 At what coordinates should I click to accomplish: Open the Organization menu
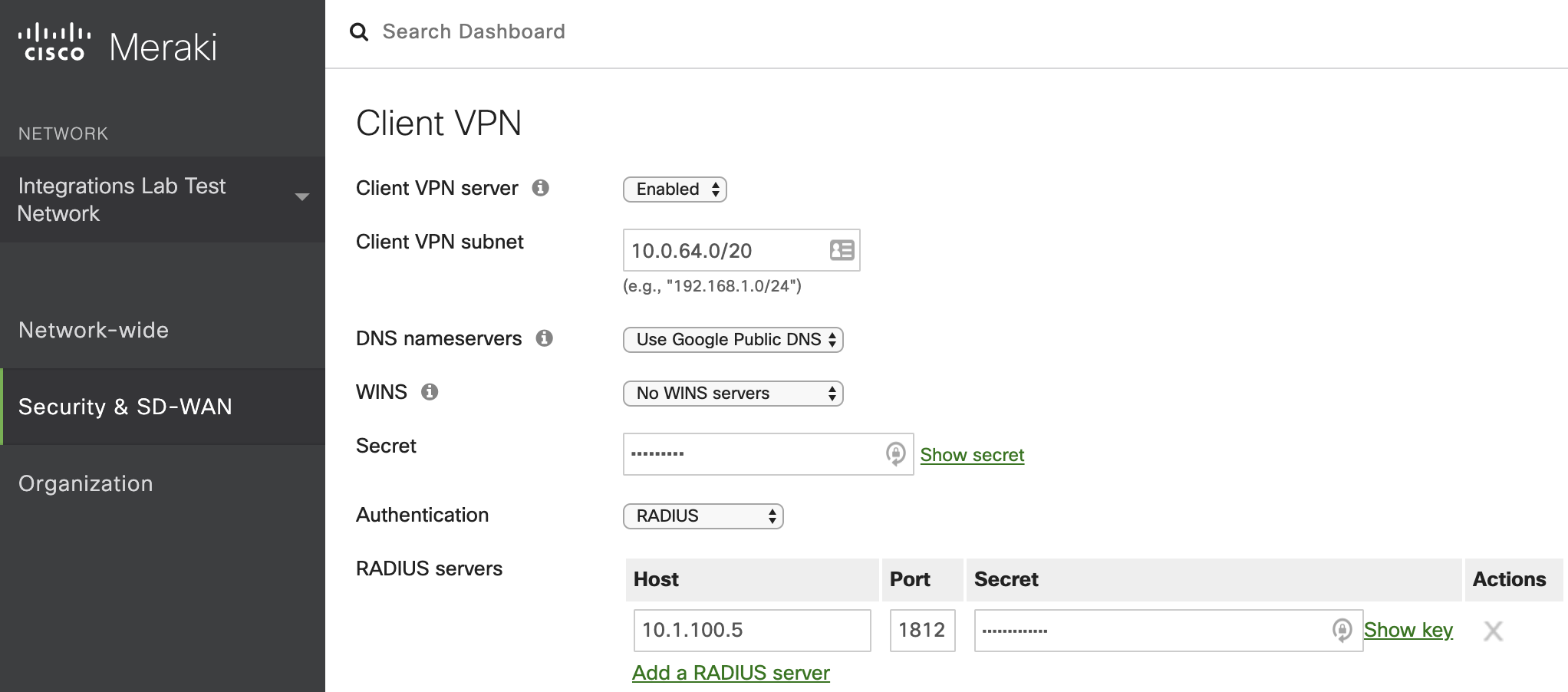(85, 483)
